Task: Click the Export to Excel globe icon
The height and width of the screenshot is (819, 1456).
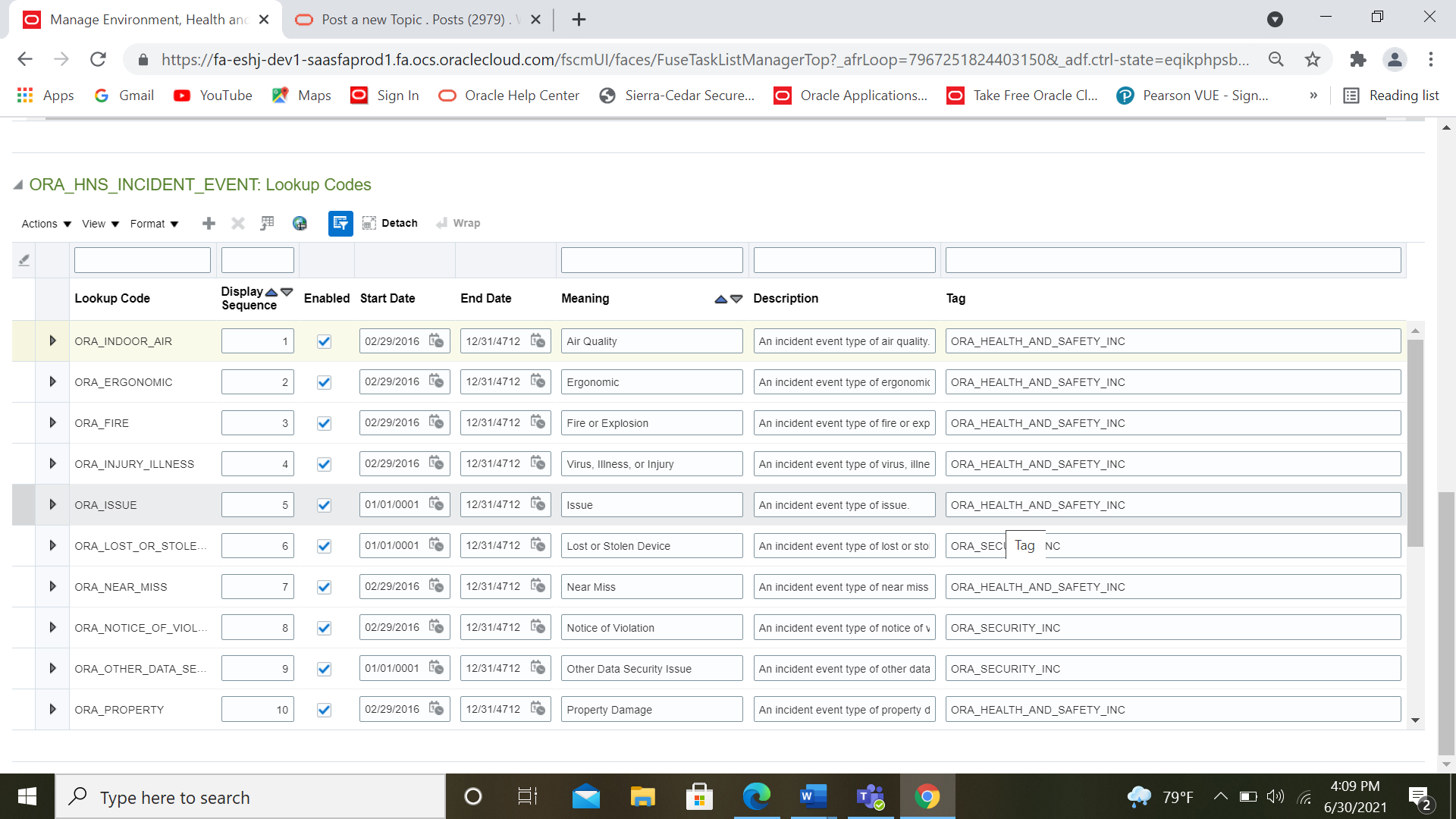Action: pos(300,223)
